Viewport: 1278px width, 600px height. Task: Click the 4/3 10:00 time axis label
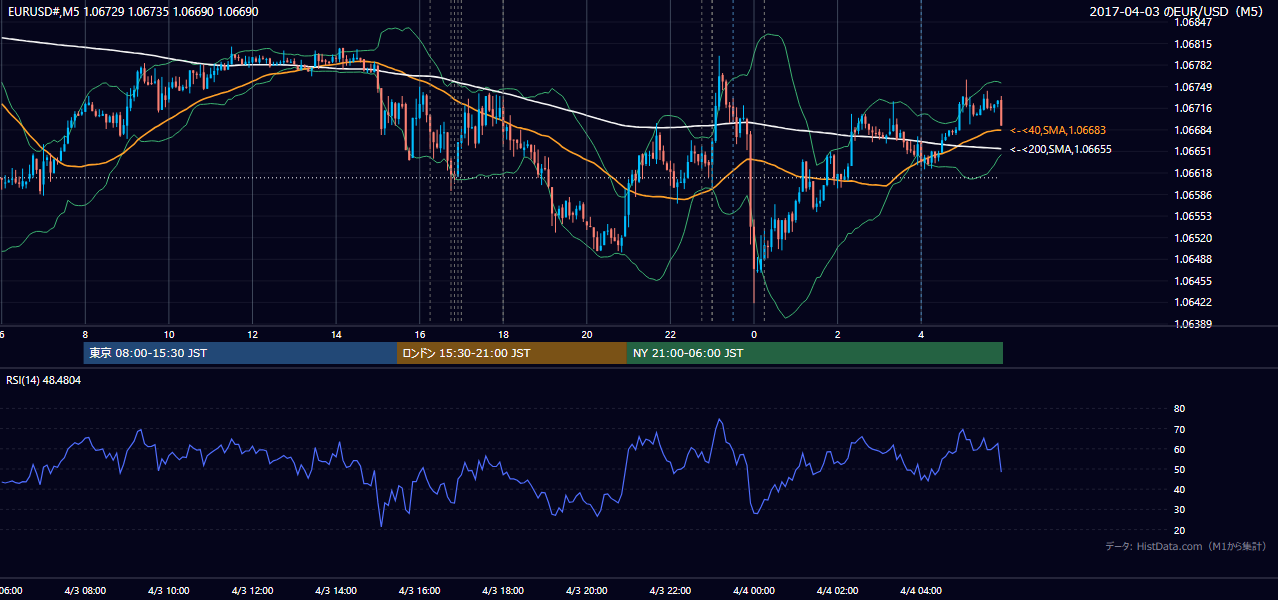click(169, 591)
